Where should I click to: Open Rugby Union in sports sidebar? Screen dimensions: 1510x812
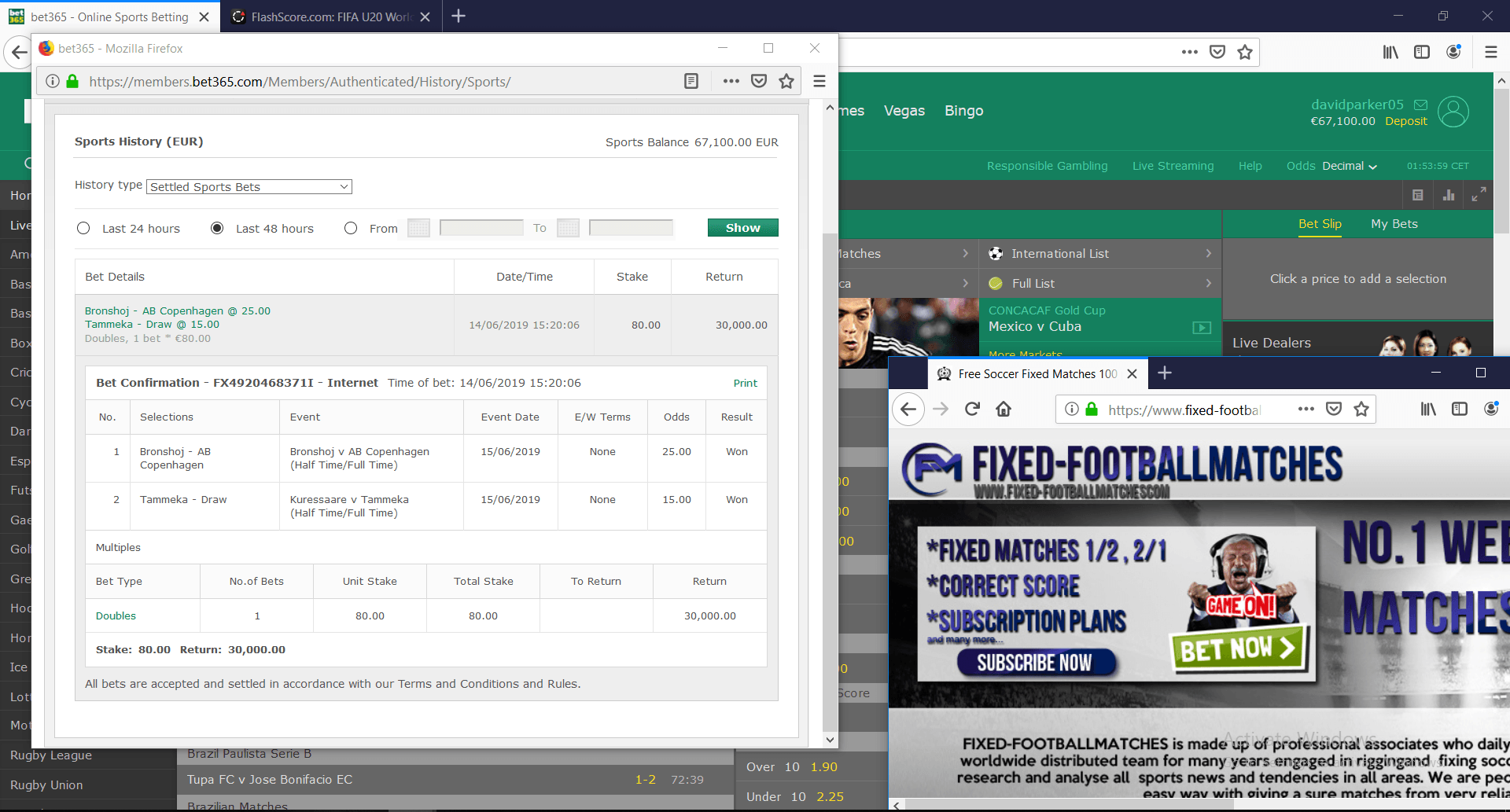(x=46, y=785)
